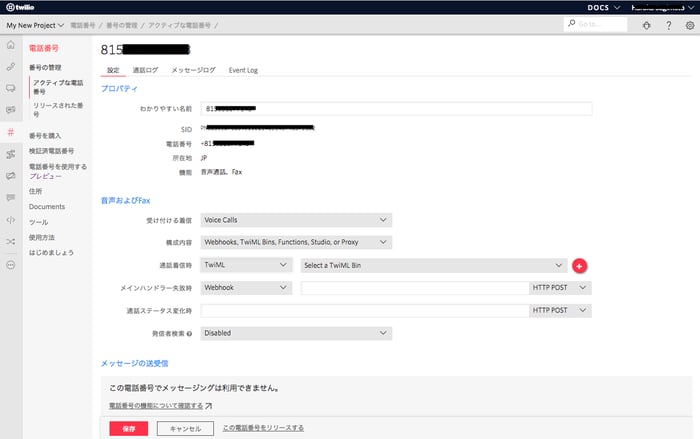Viewport: 700px width, 439px height.
Task: Open 電話番号を使用する プレビュー in the sidebar
Action: (58, 171)
